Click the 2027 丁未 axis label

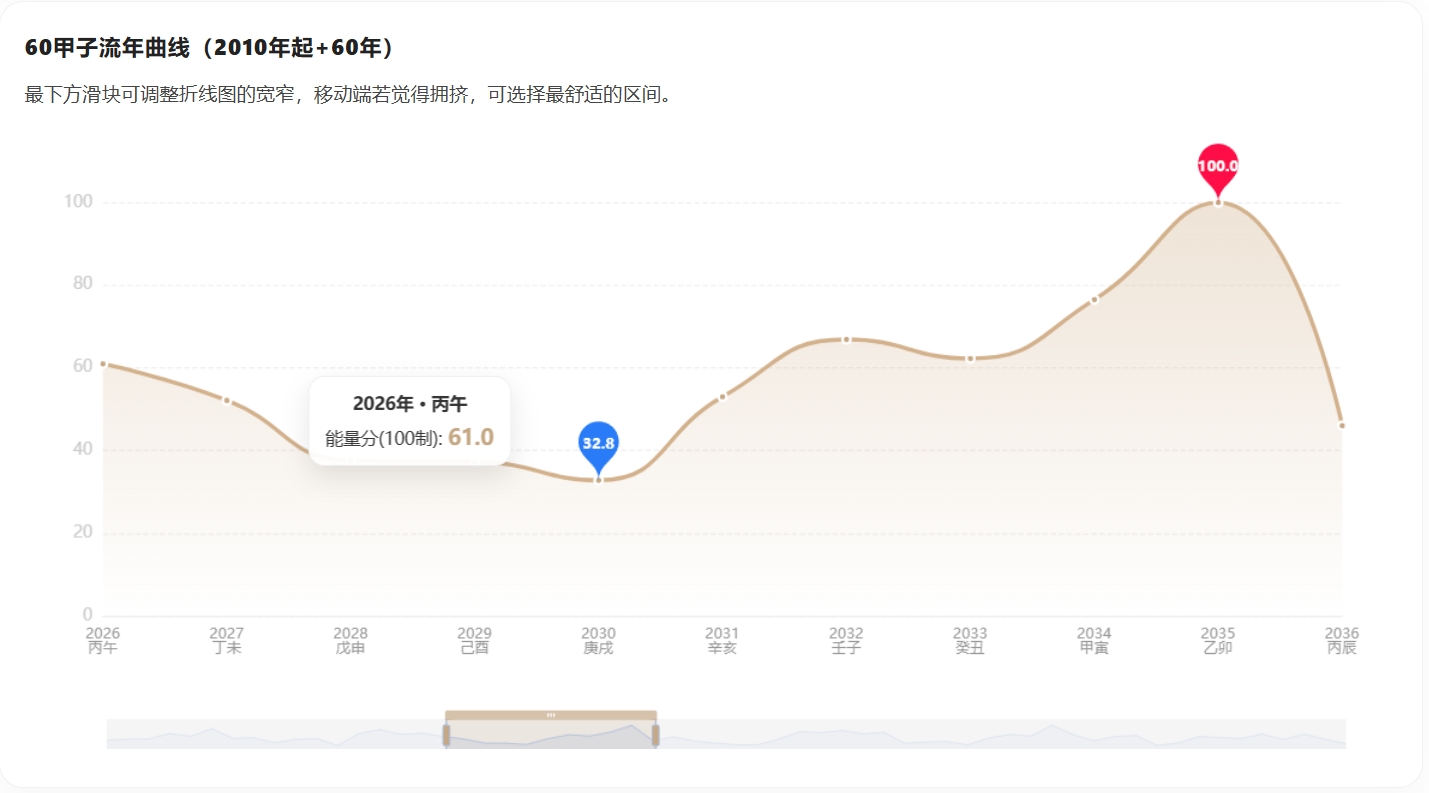pos(226,640)
